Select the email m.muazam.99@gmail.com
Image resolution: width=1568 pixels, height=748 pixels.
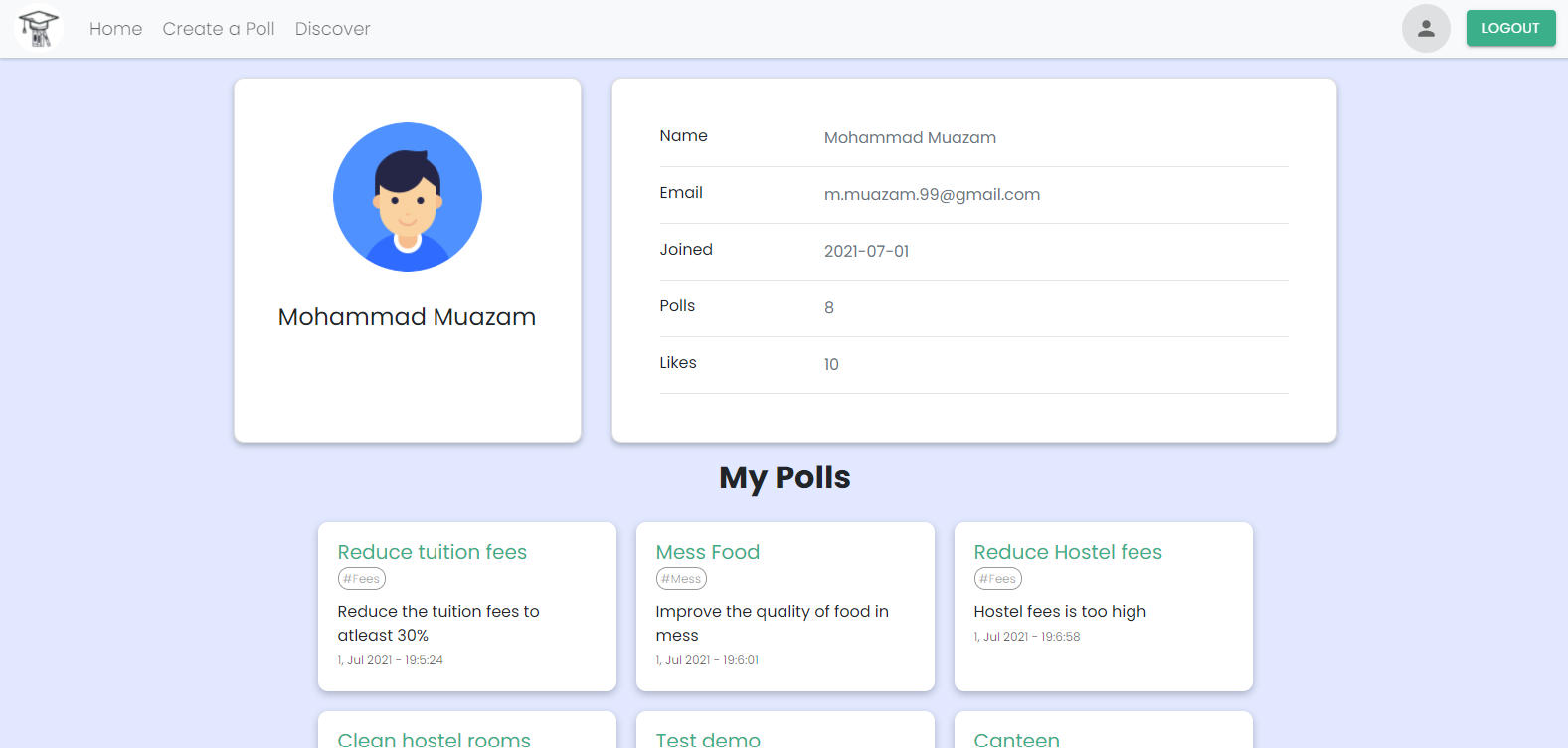pos(932,195)
